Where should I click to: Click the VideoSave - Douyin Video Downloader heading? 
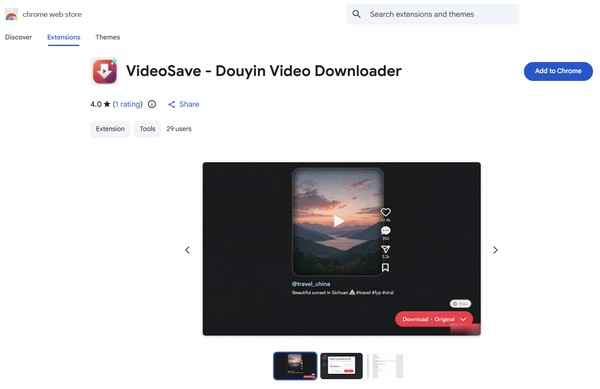pyautogui.click(x=264, y=71)
